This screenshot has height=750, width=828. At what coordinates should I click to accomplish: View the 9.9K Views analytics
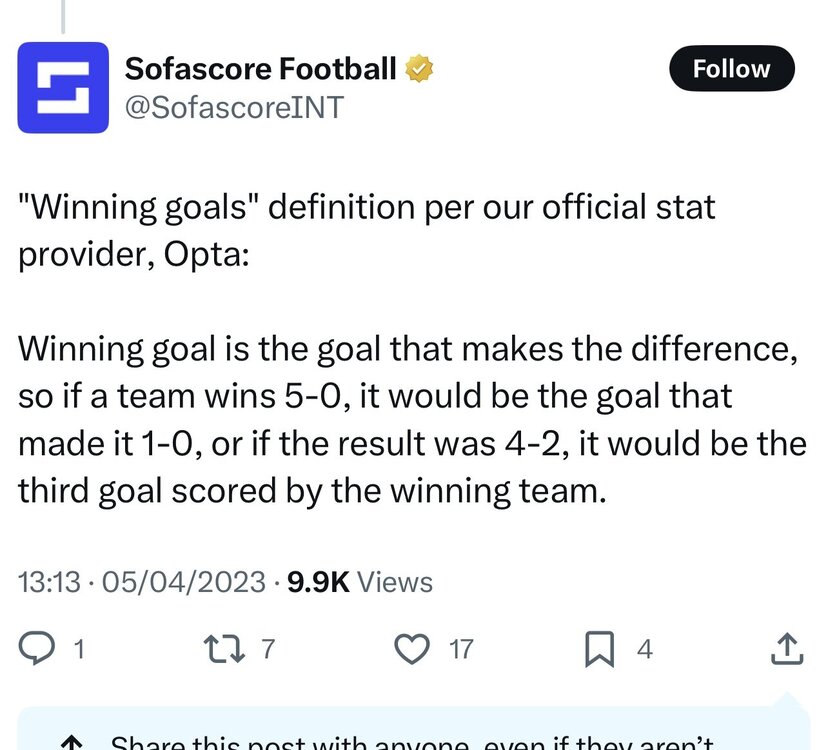(x=360, y=582)
